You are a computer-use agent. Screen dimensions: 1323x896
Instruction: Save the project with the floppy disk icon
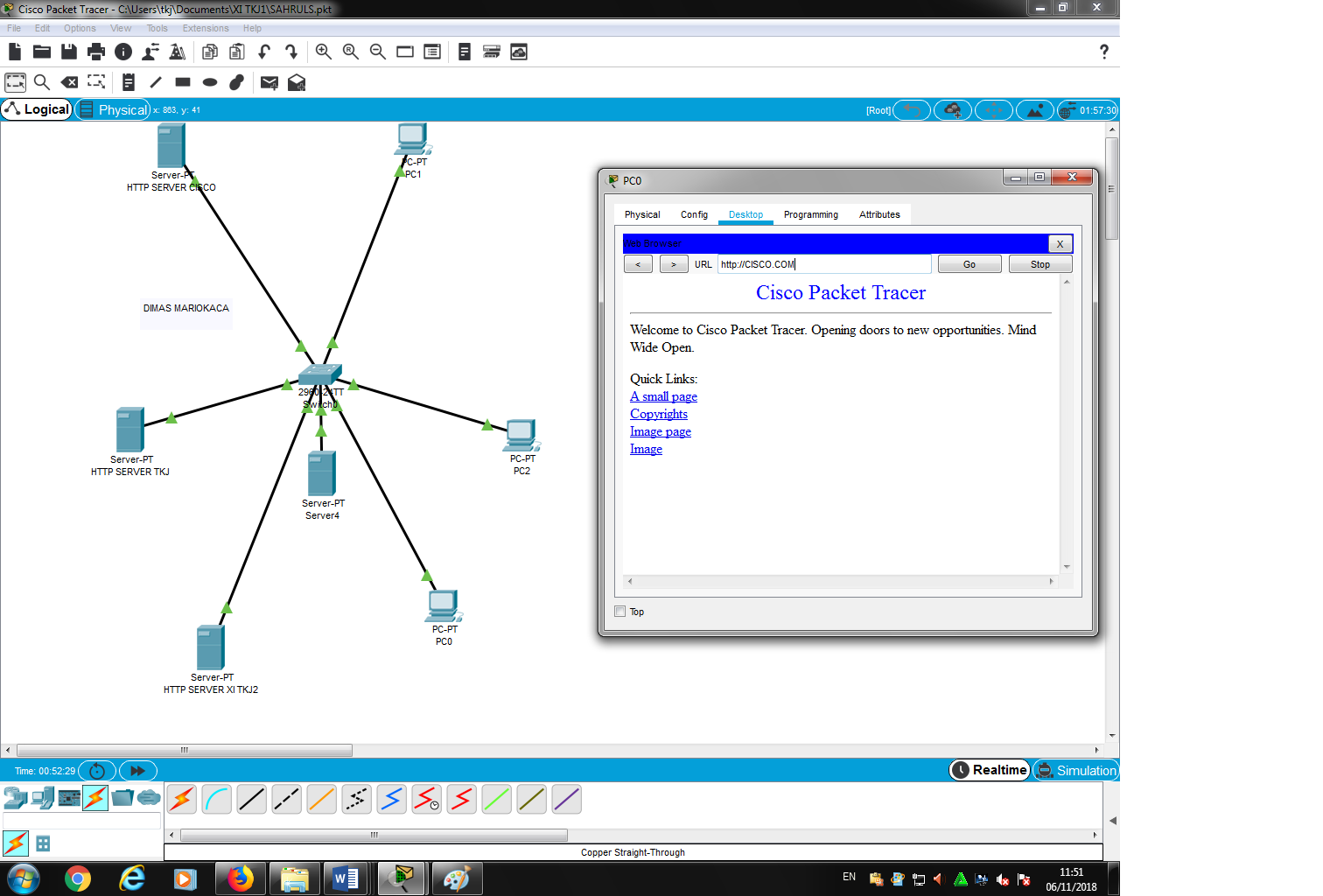click(x=69, y=52)
